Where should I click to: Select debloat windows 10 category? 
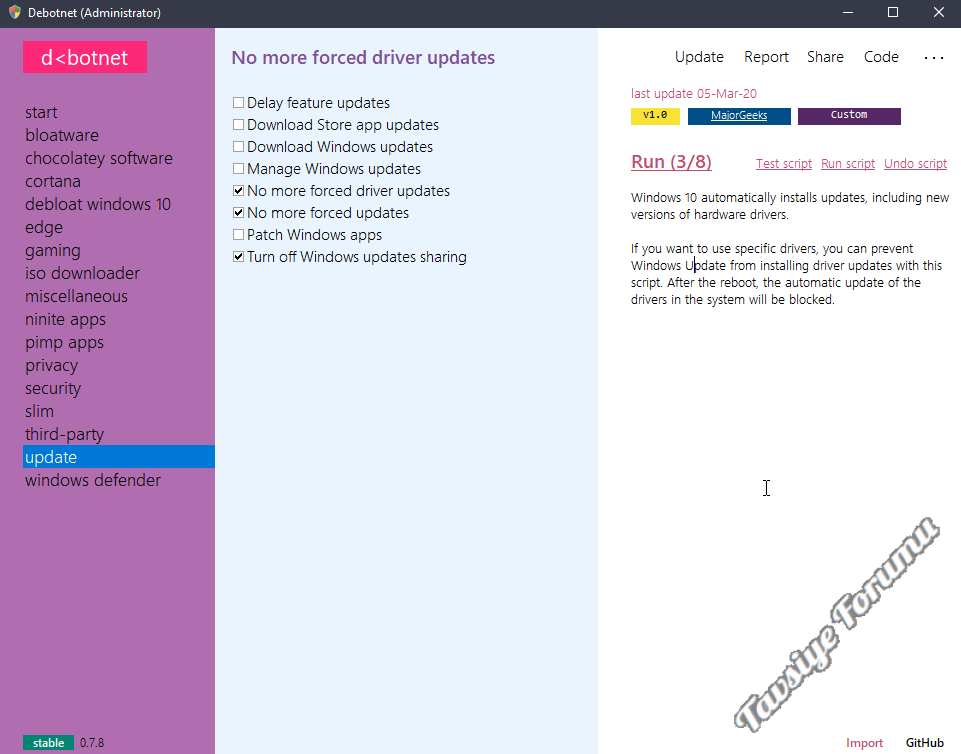[98, 204]
